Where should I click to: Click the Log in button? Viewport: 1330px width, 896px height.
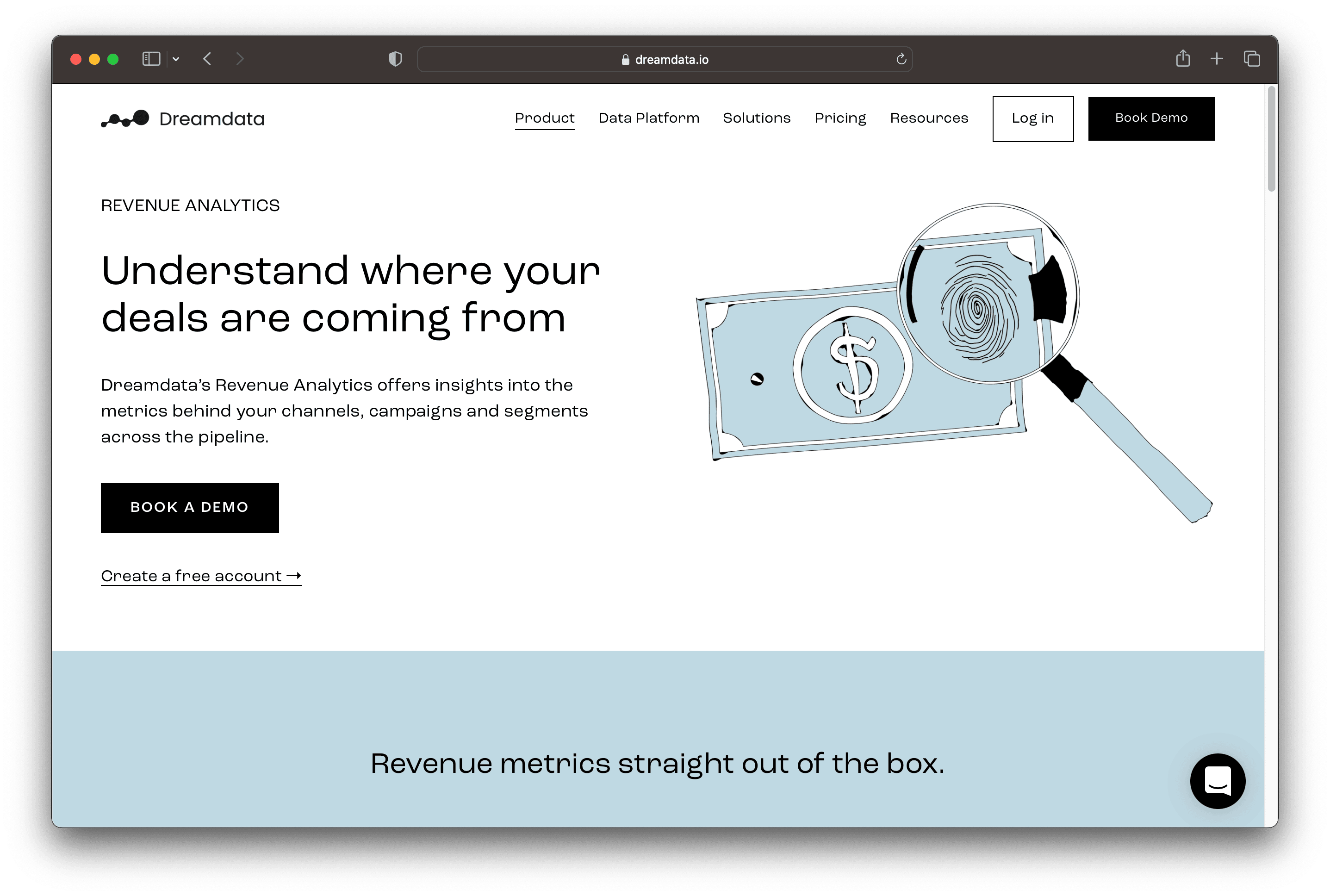point(1032,119)
